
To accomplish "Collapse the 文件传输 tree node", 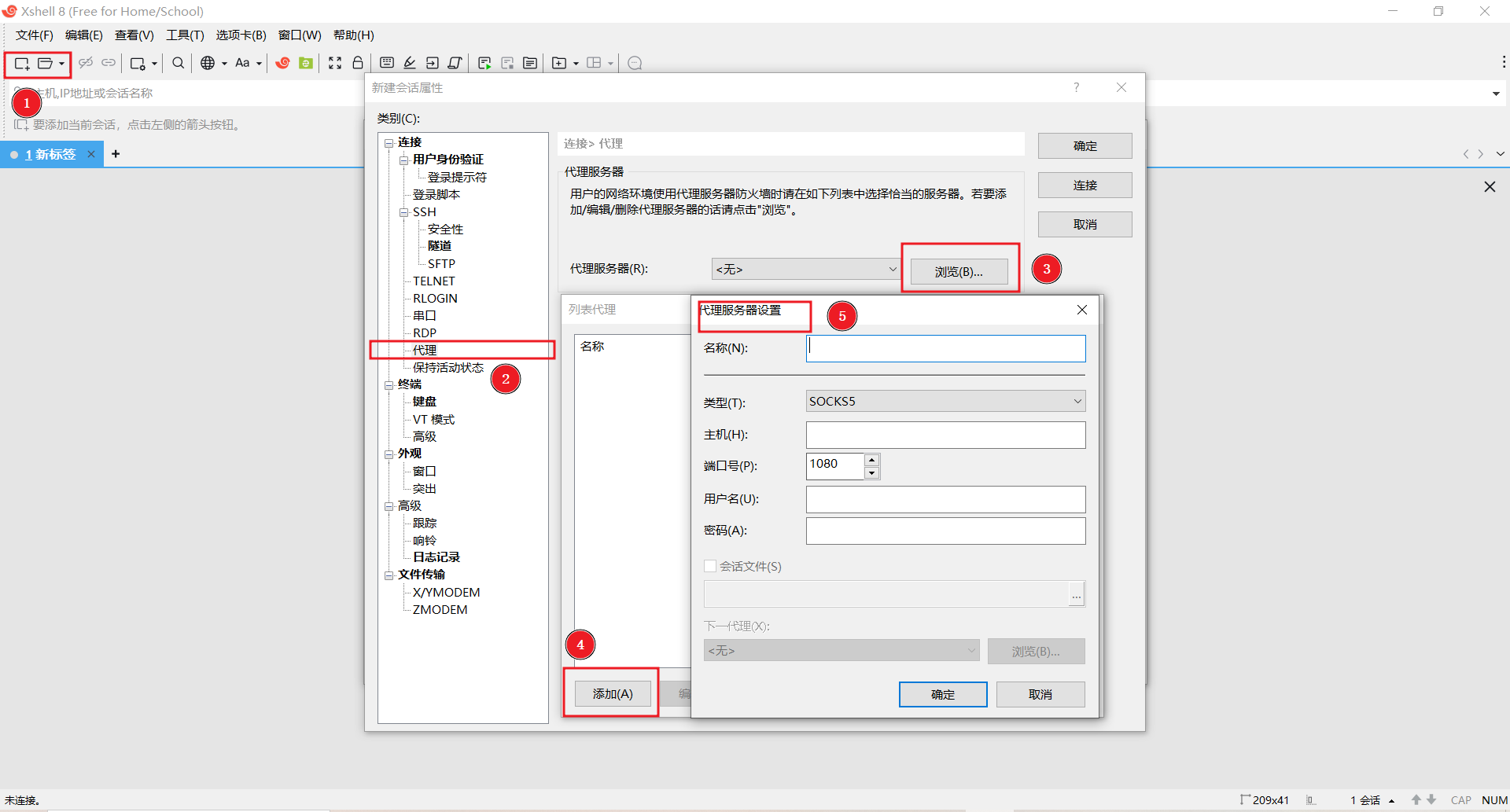I will (389, 575).
